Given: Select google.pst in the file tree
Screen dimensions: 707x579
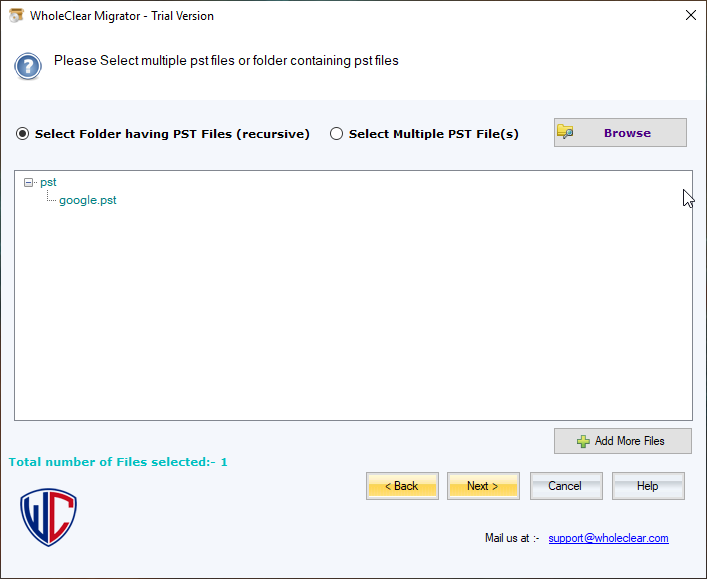Looking at the screenshot, I should coord(88,200).
